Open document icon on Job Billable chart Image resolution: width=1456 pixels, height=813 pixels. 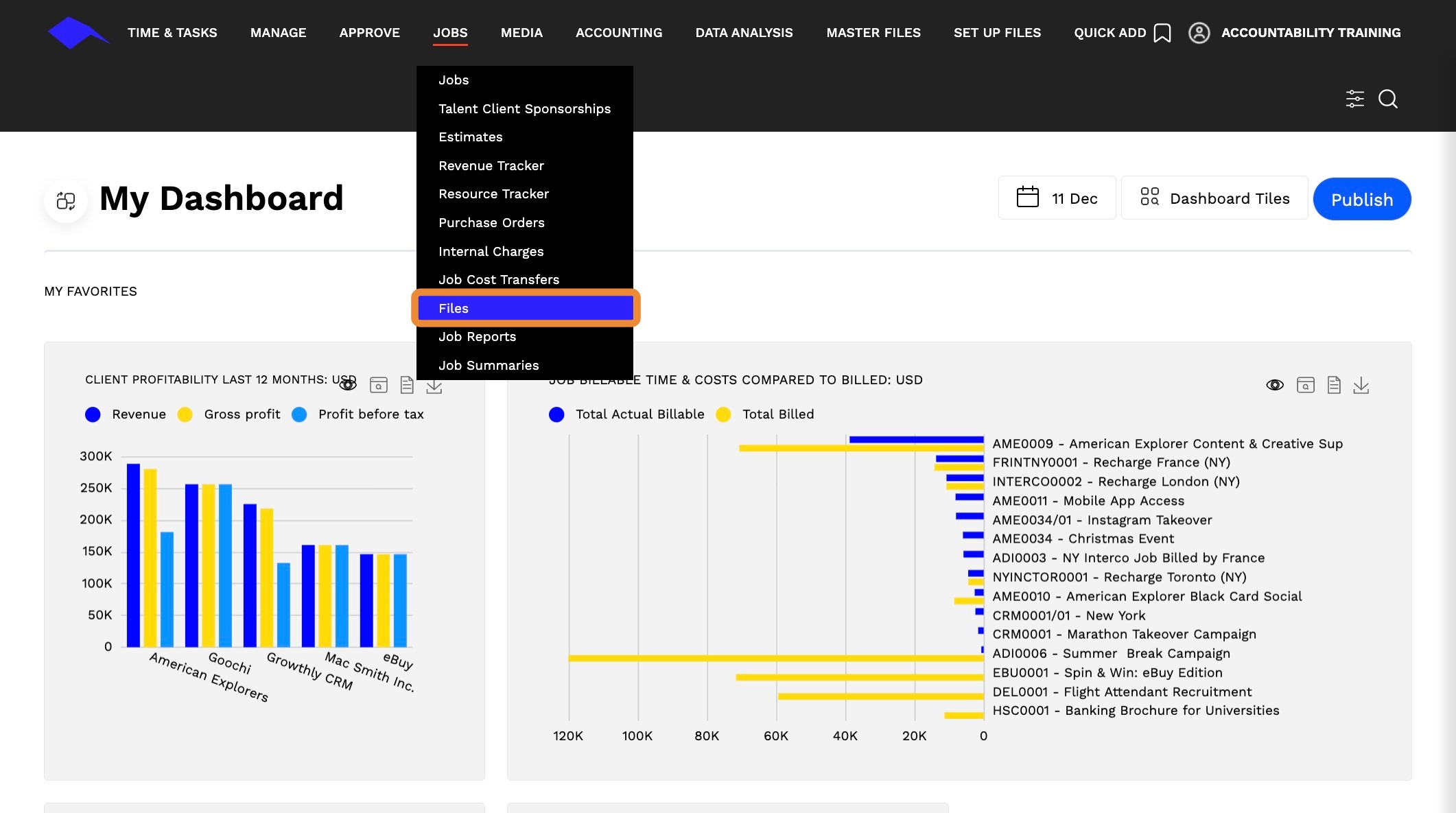(1333, 386)
